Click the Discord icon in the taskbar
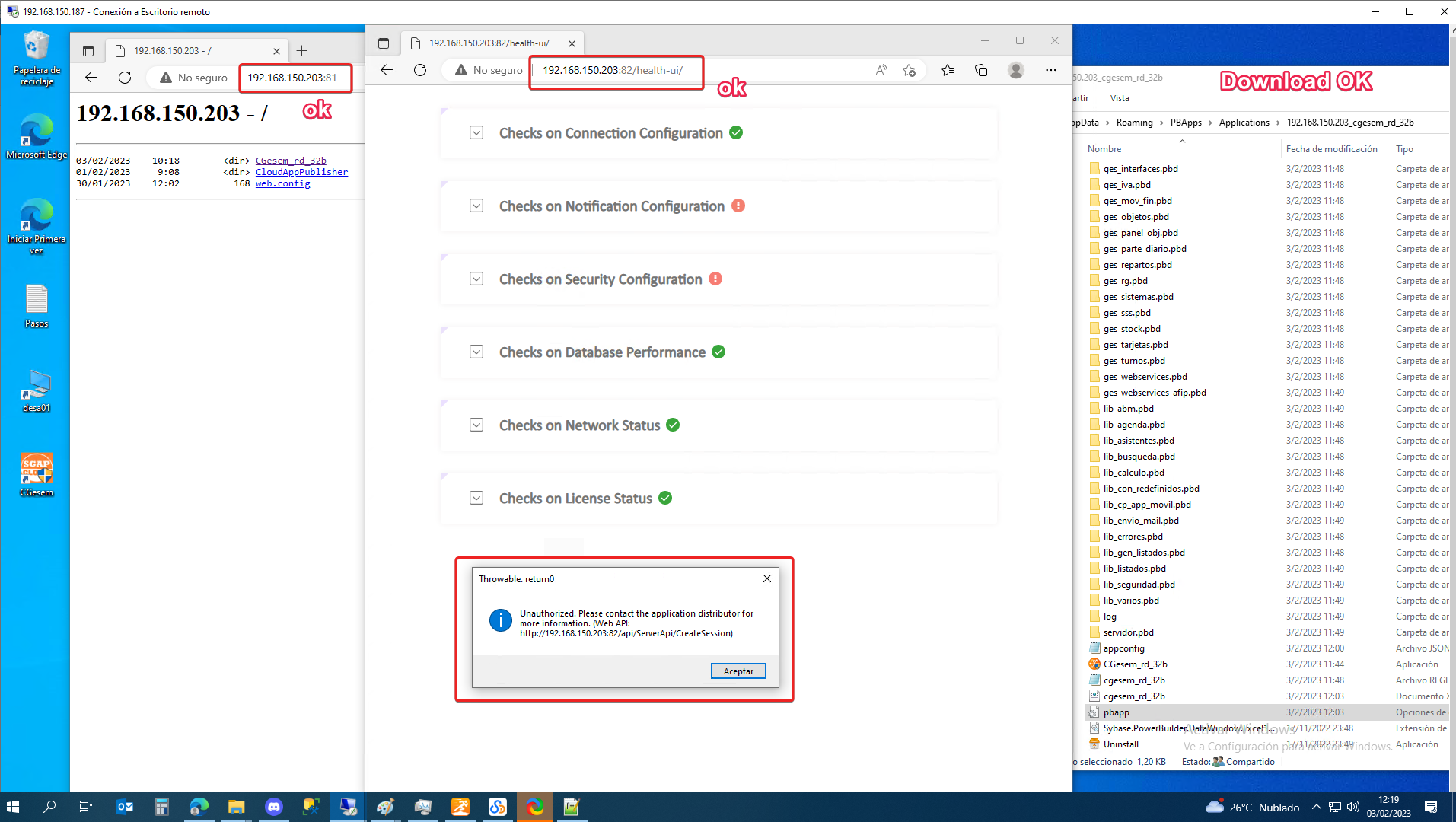The width and height of the screenshot is (1456, 822). pos(273,807)
